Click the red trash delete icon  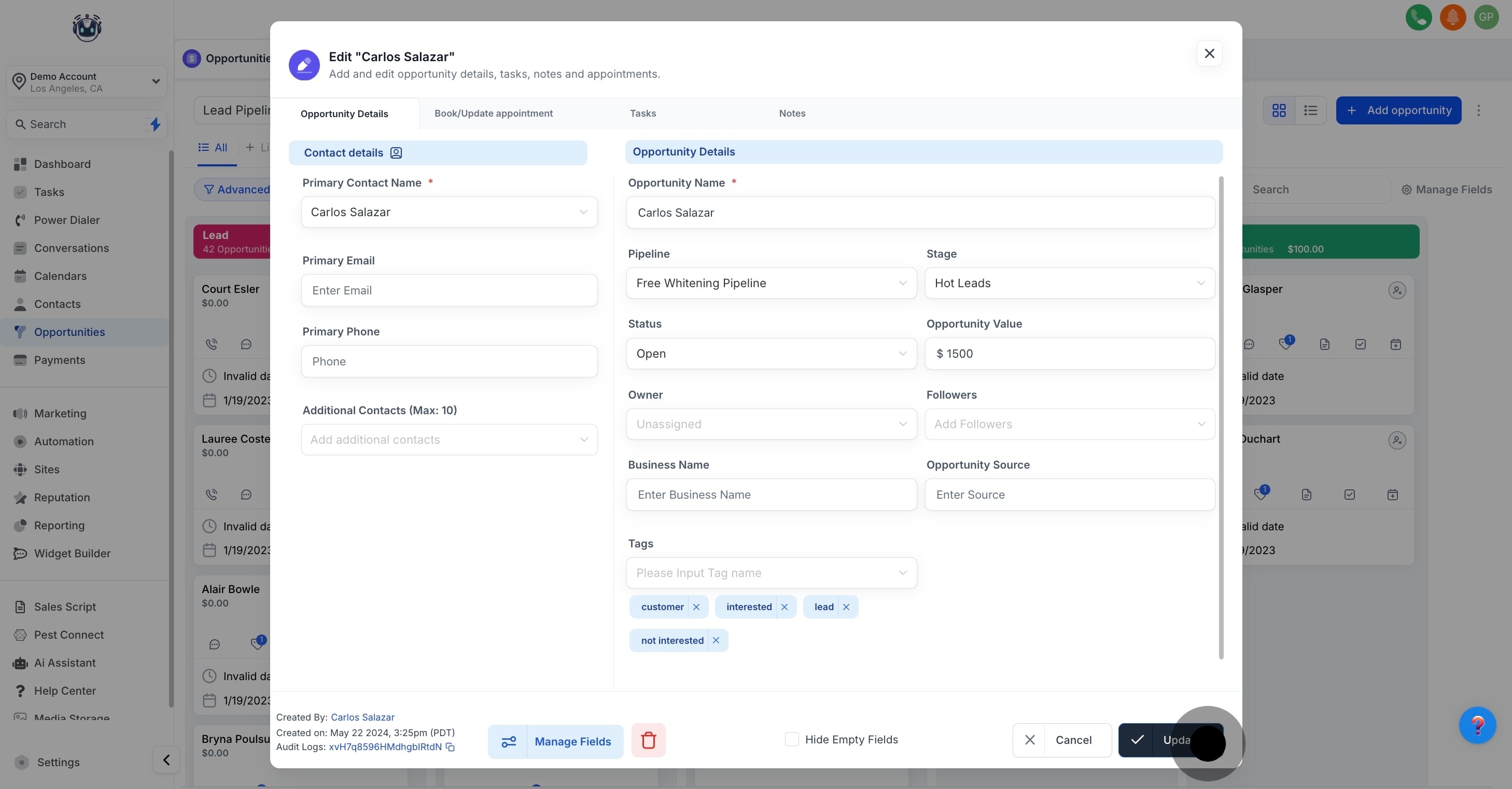click(x=648, y=740)
